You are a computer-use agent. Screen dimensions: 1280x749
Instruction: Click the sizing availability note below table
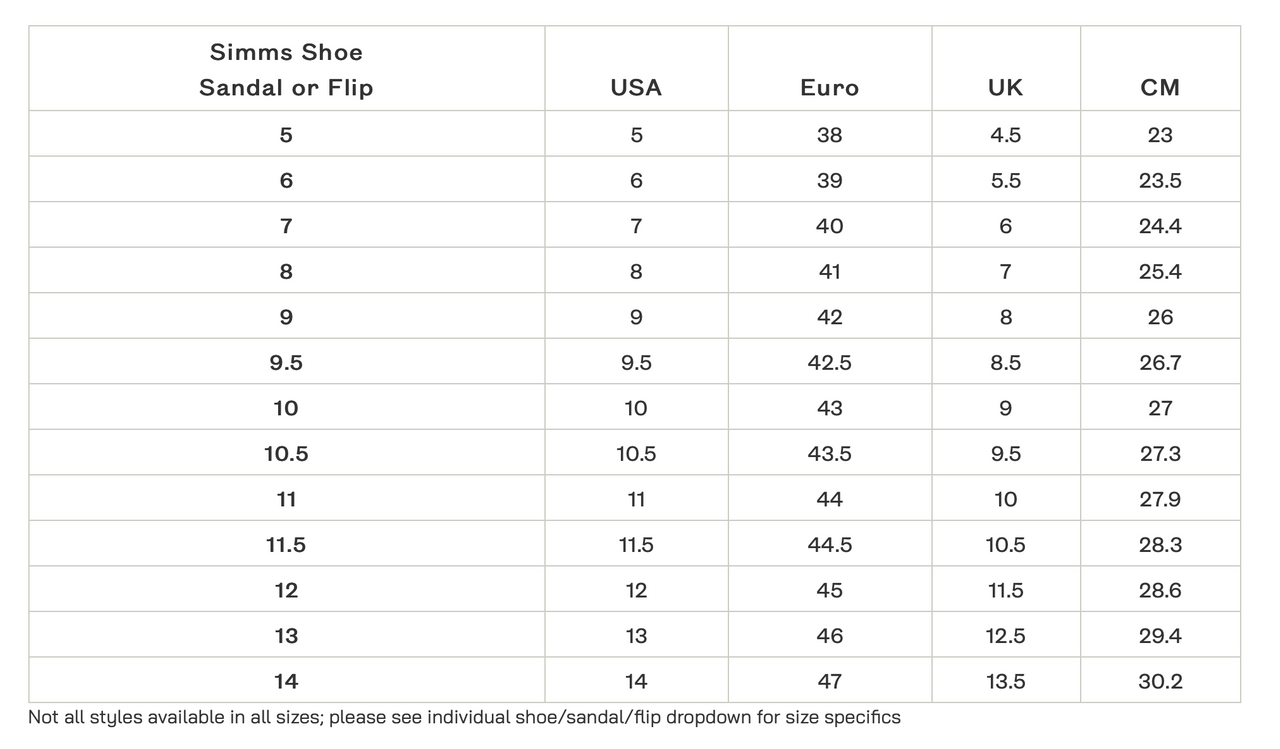(464, 717)
